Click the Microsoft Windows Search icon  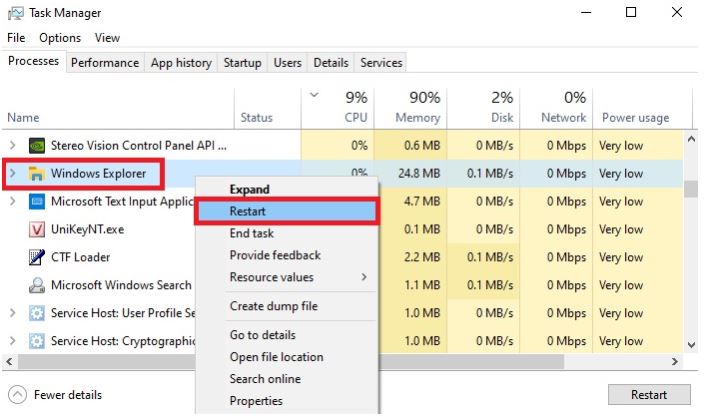click(x=37, y=285)
